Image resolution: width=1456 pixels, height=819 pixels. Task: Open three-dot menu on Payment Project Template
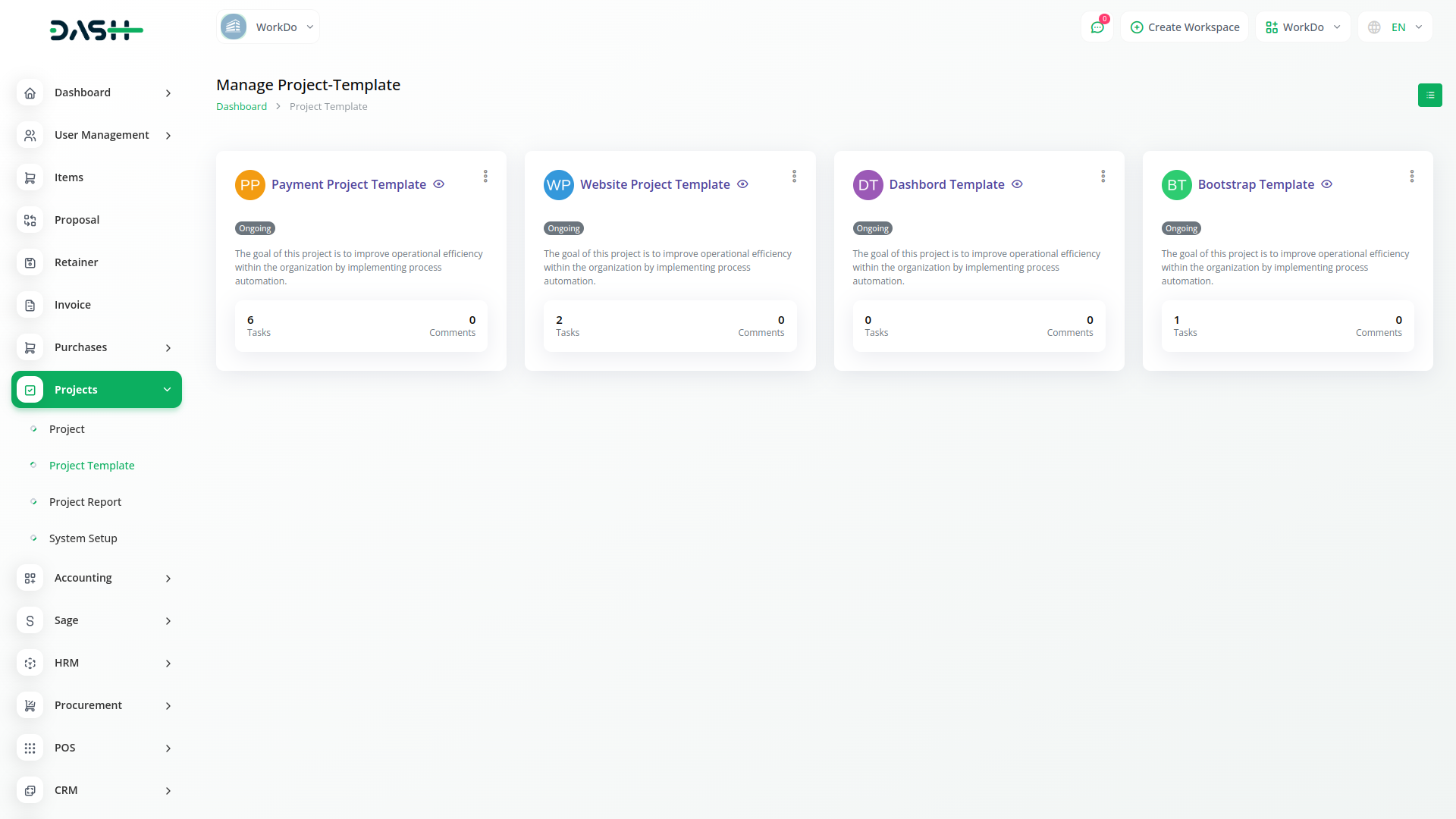point(485,176)
